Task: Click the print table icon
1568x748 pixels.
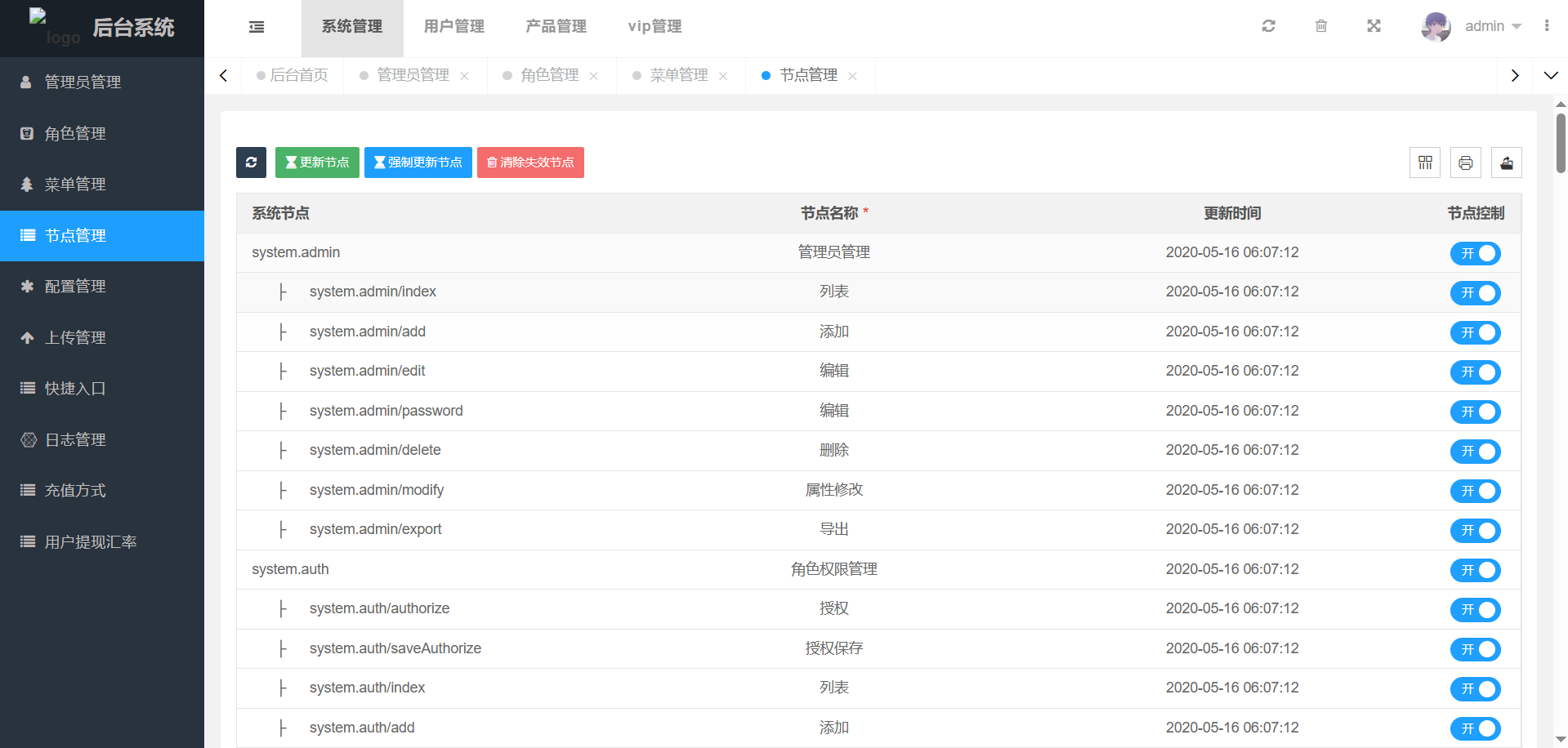Action: [1466, 163]
